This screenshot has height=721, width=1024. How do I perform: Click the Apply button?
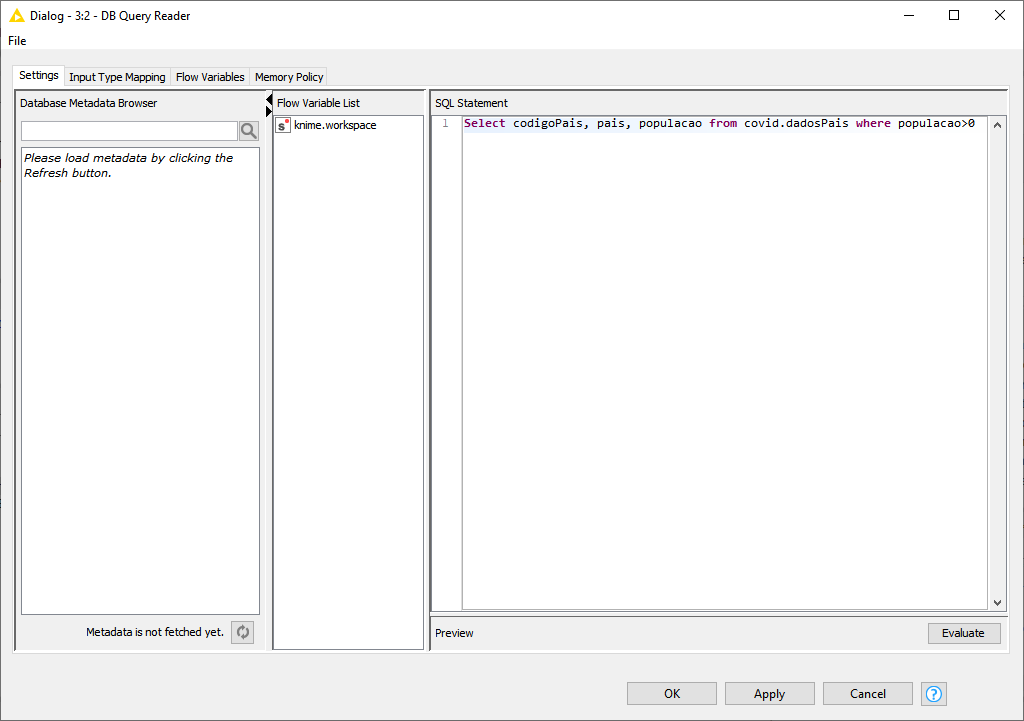[769, 694]
